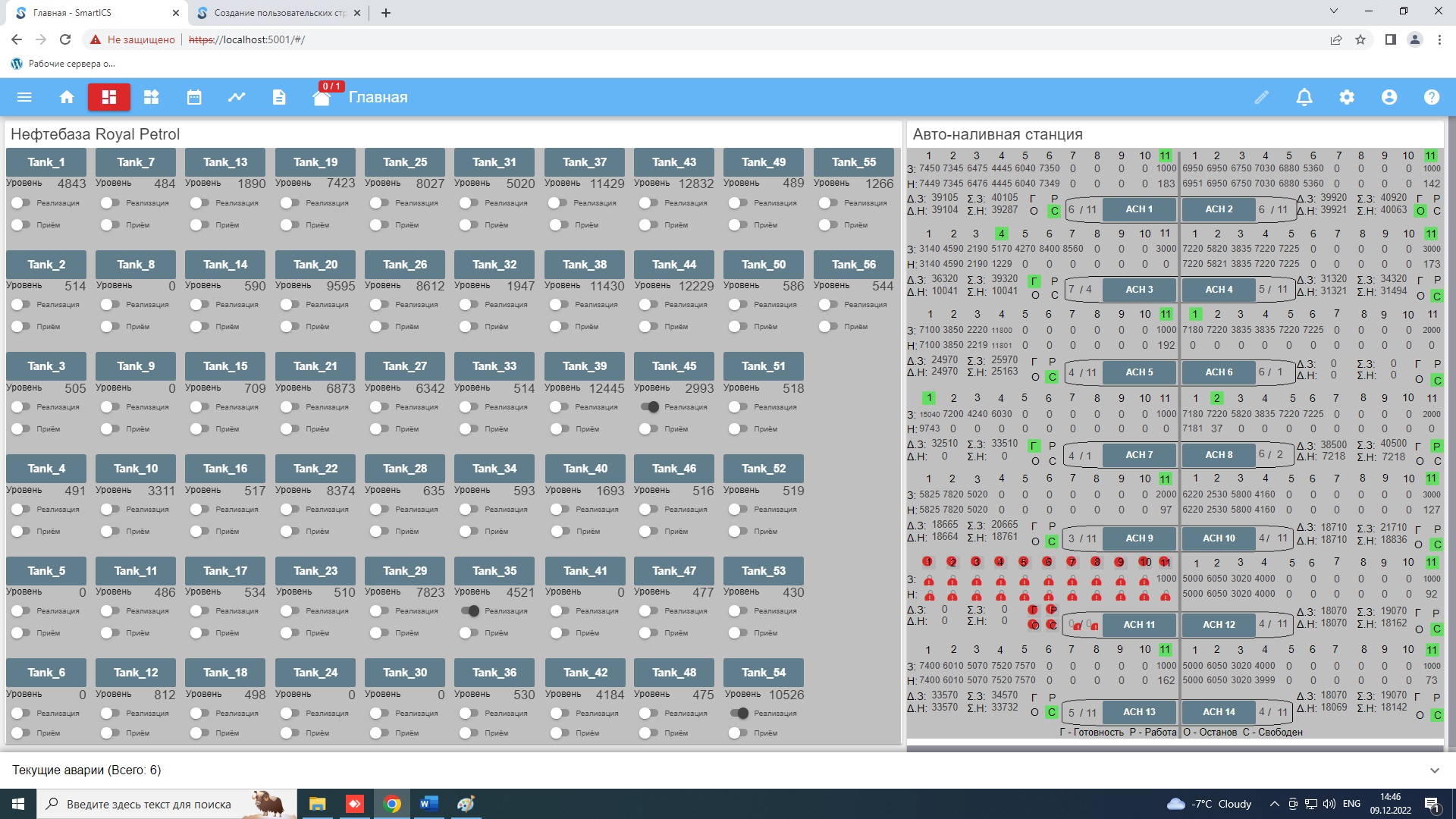1456x819 pixels.
Task: Open the document reports icon
Action: pyautogui.click(x=279, y=97)
